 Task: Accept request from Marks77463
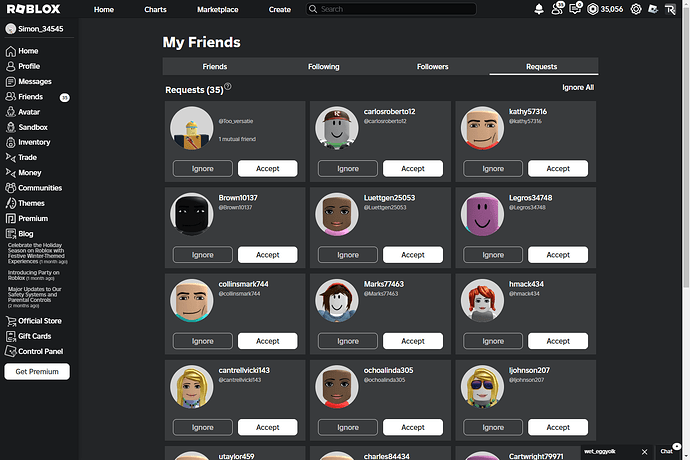click(413, 341)
